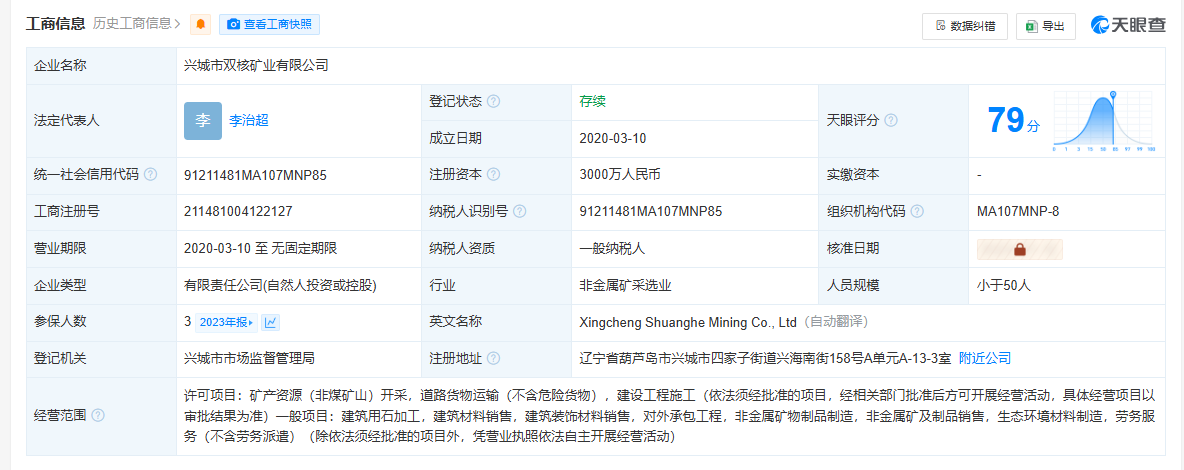Screen dimensions: 1184x470
Task: Click taxpayer ID 91211481MA107MNP85 under 纳税人识别号
Action: (650, 212)
